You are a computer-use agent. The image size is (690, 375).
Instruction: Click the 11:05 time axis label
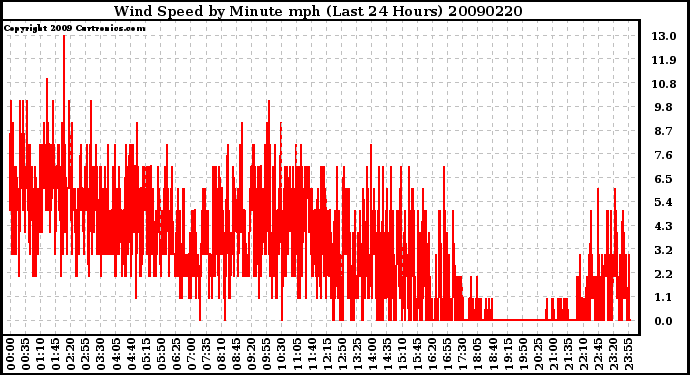(297, 354)
